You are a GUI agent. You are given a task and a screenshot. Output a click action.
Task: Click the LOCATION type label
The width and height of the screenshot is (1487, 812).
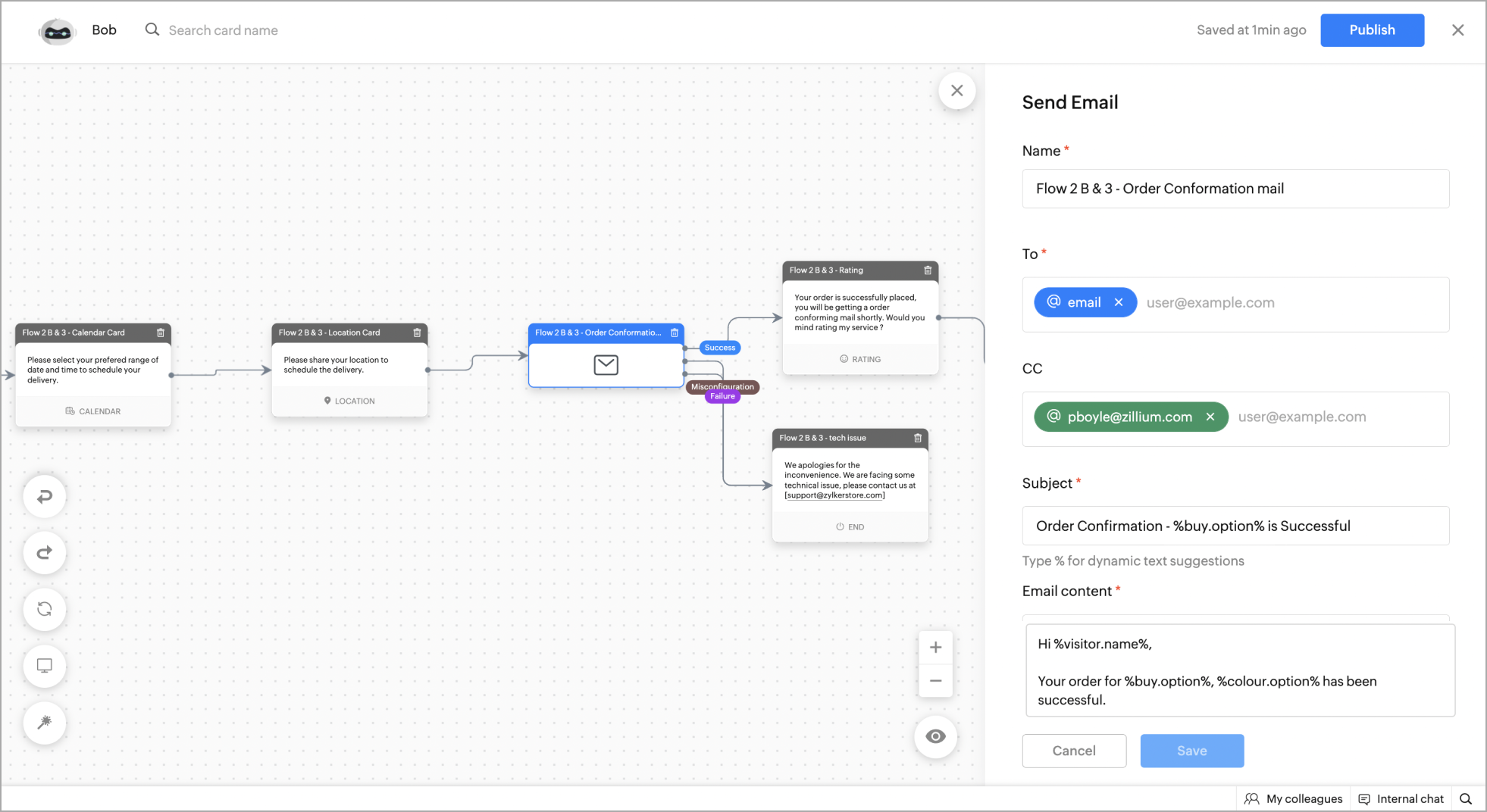tap(349, 401)
